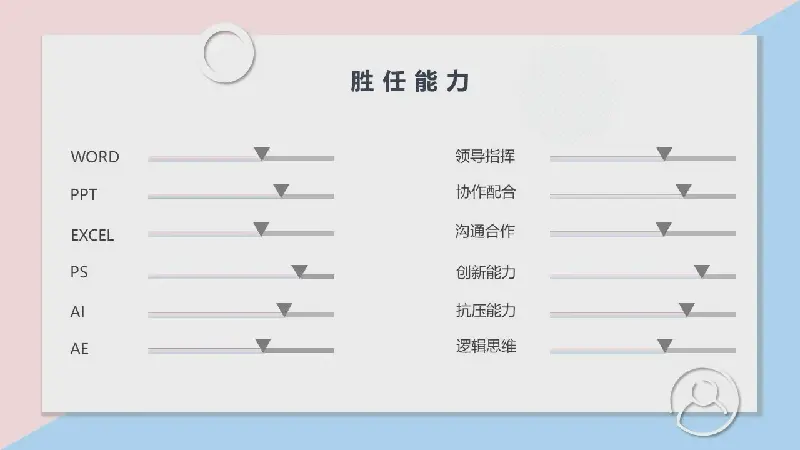The image size is (800, 450).
Task: Click the PPT slider triangle marker
Action: [281, 190]
